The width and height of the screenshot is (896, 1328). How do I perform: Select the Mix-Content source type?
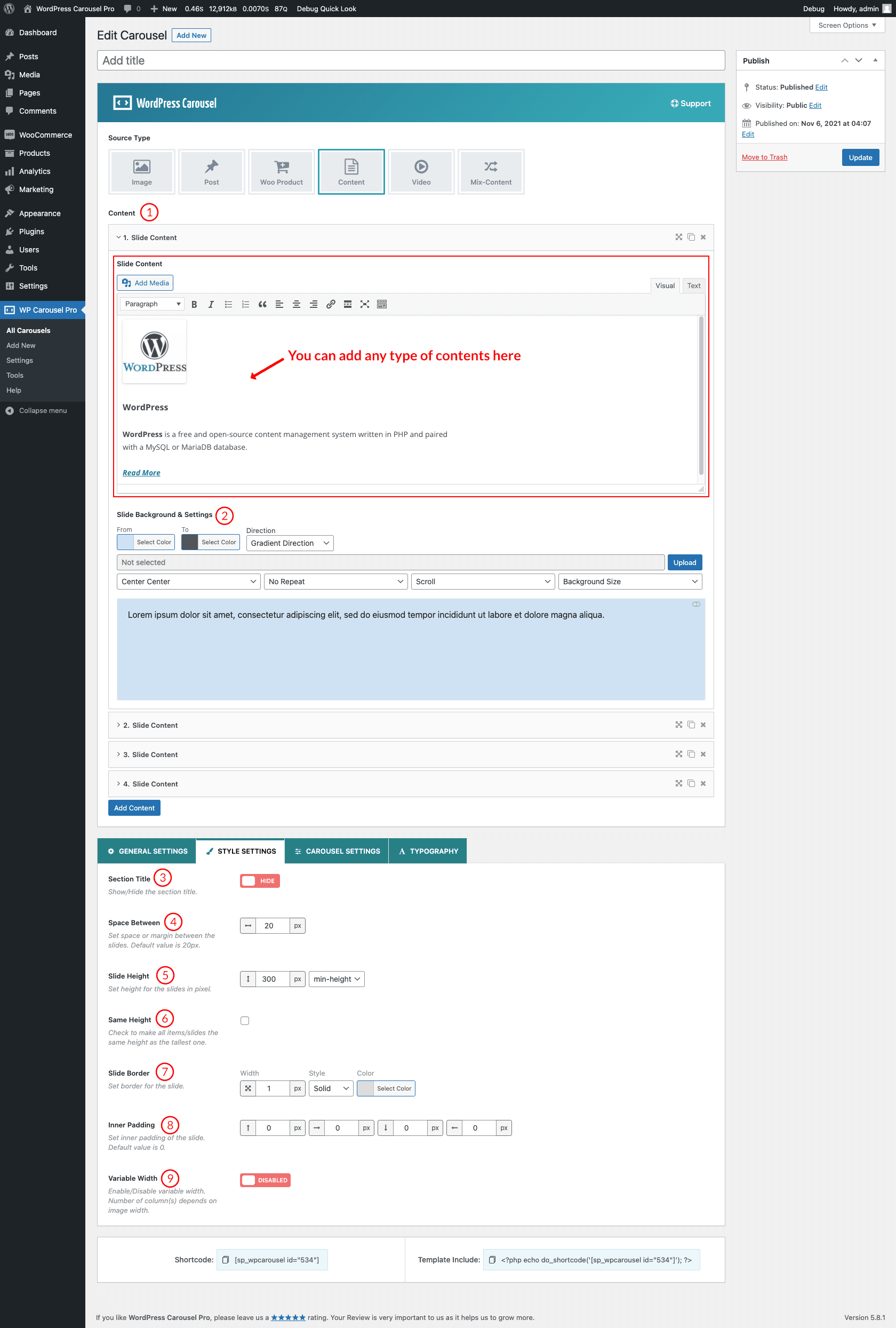click(x=491, y=171)
